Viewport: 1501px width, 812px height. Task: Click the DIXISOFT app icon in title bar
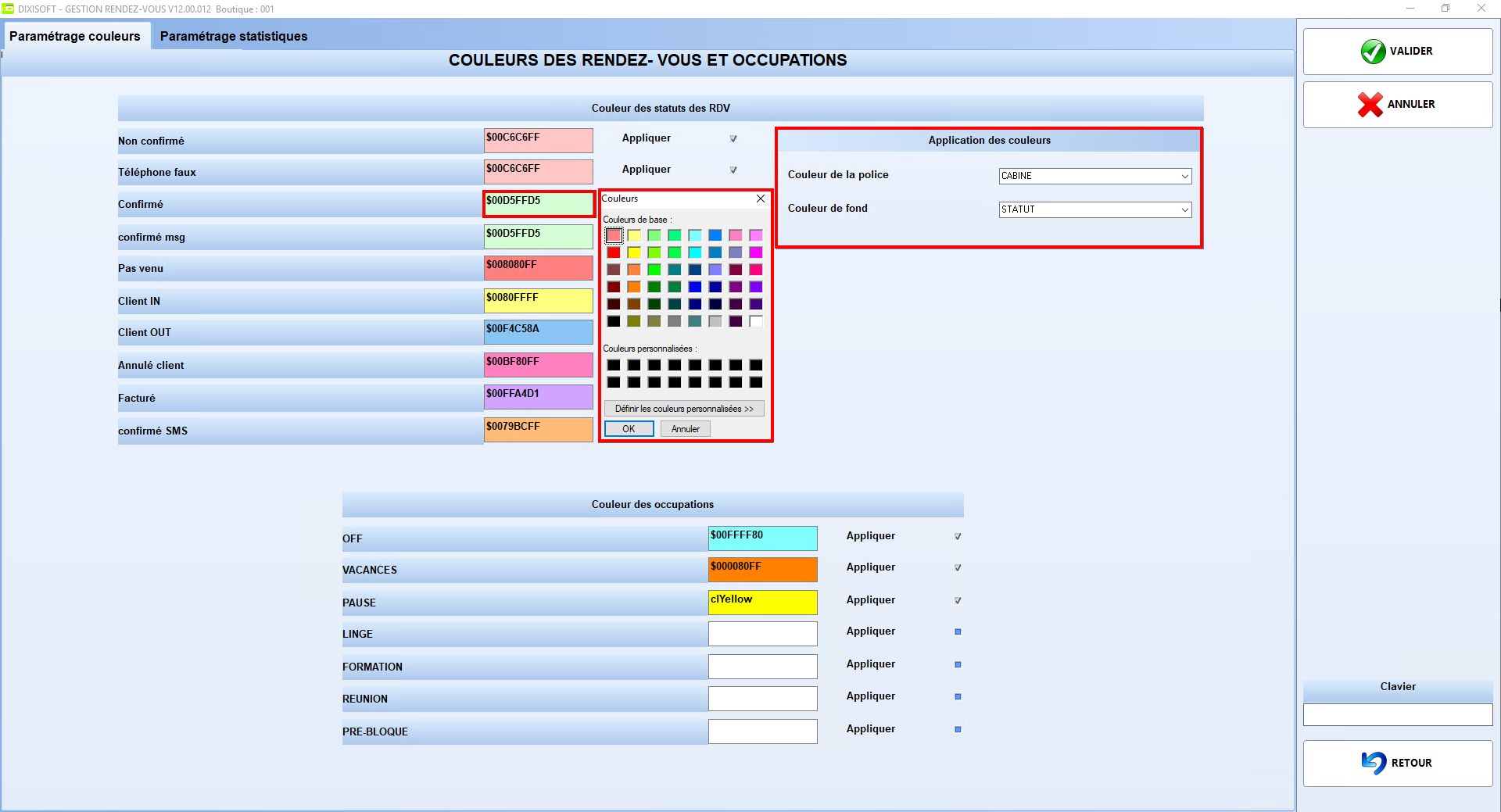tap(8, 9)
